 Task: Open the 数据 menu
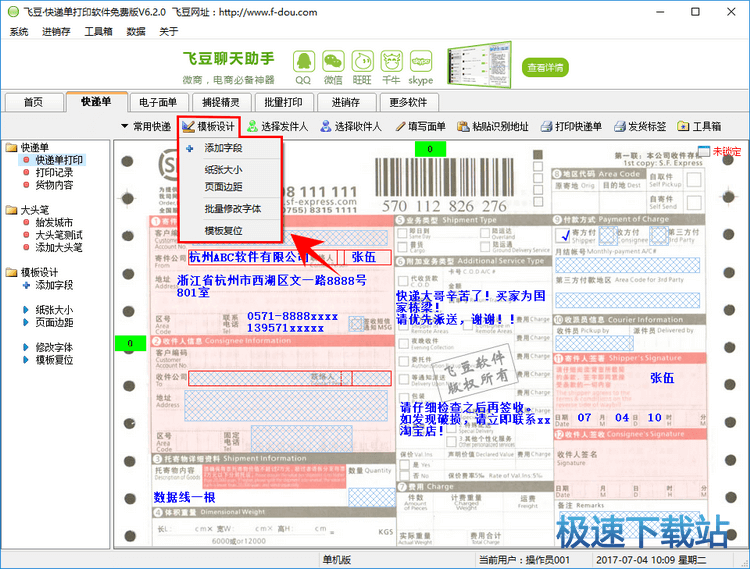(x=136, y=32)
